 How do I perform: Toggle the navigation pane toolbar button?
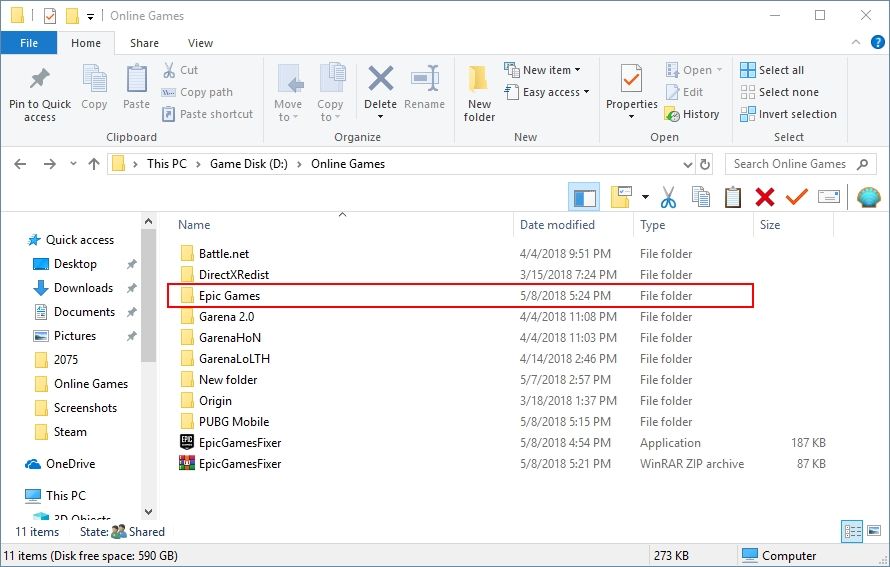point(584,198)
